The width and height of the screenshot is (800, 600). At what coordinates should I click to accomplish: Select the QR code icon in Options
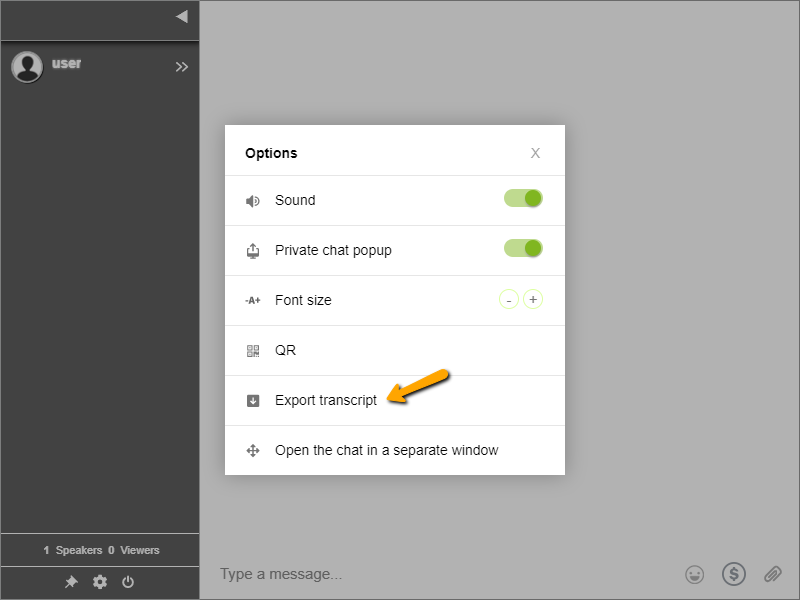click(253, 350)
